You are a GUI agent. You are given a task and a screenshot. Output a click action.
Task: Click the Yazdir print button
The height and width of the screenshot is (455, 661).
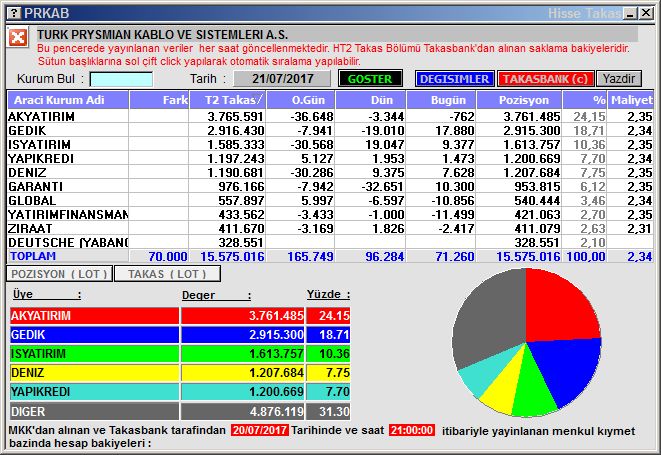(x=618, y=79)
